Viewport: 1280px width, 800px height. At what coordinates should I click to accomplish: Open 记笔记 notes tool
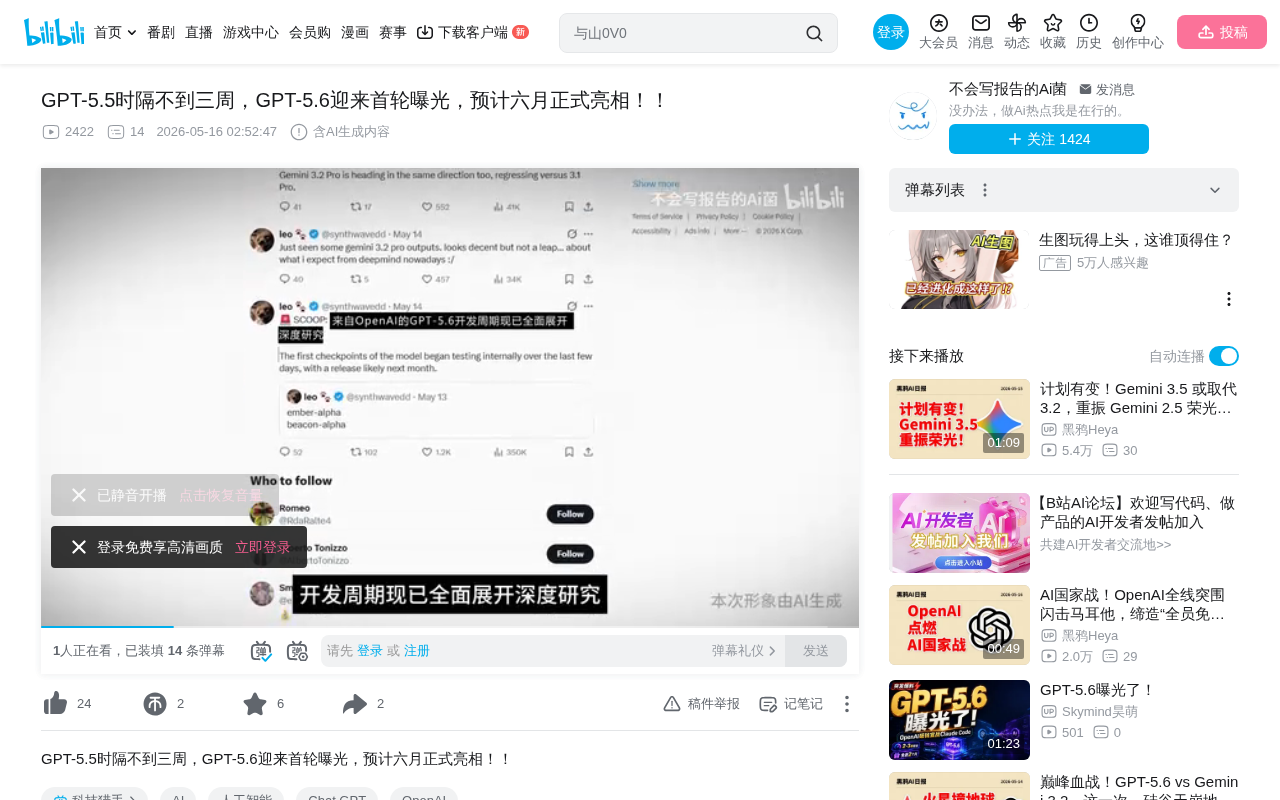(x=791, y=704)
